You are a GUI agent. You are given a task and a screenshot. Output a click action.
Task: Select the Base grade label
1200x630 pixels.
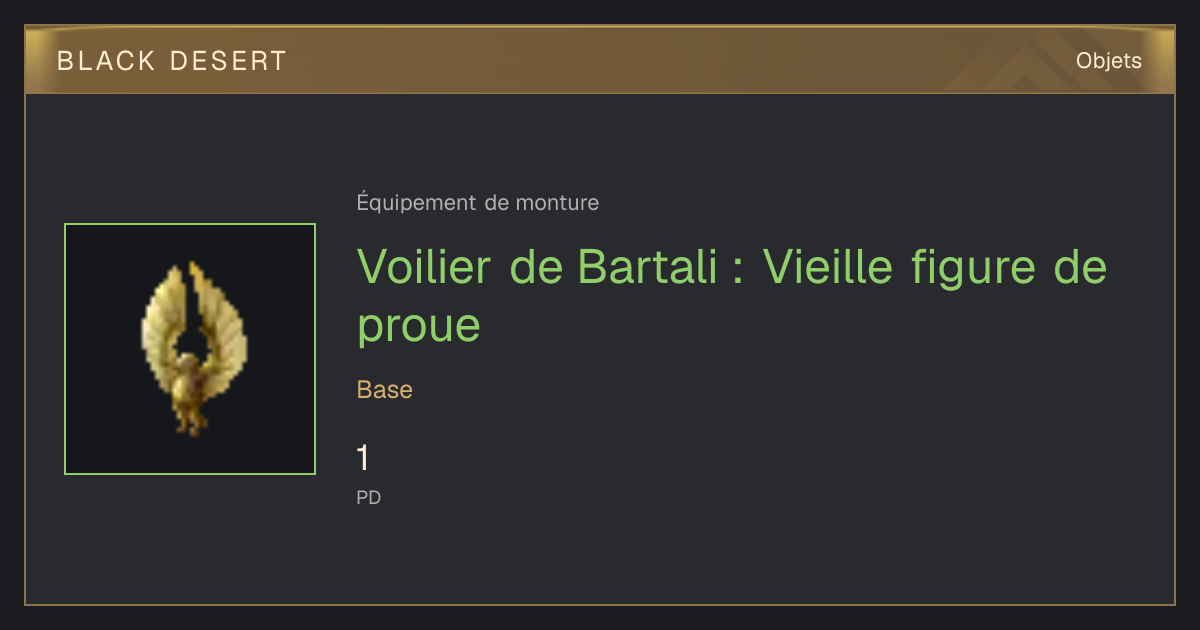[385, 389]
